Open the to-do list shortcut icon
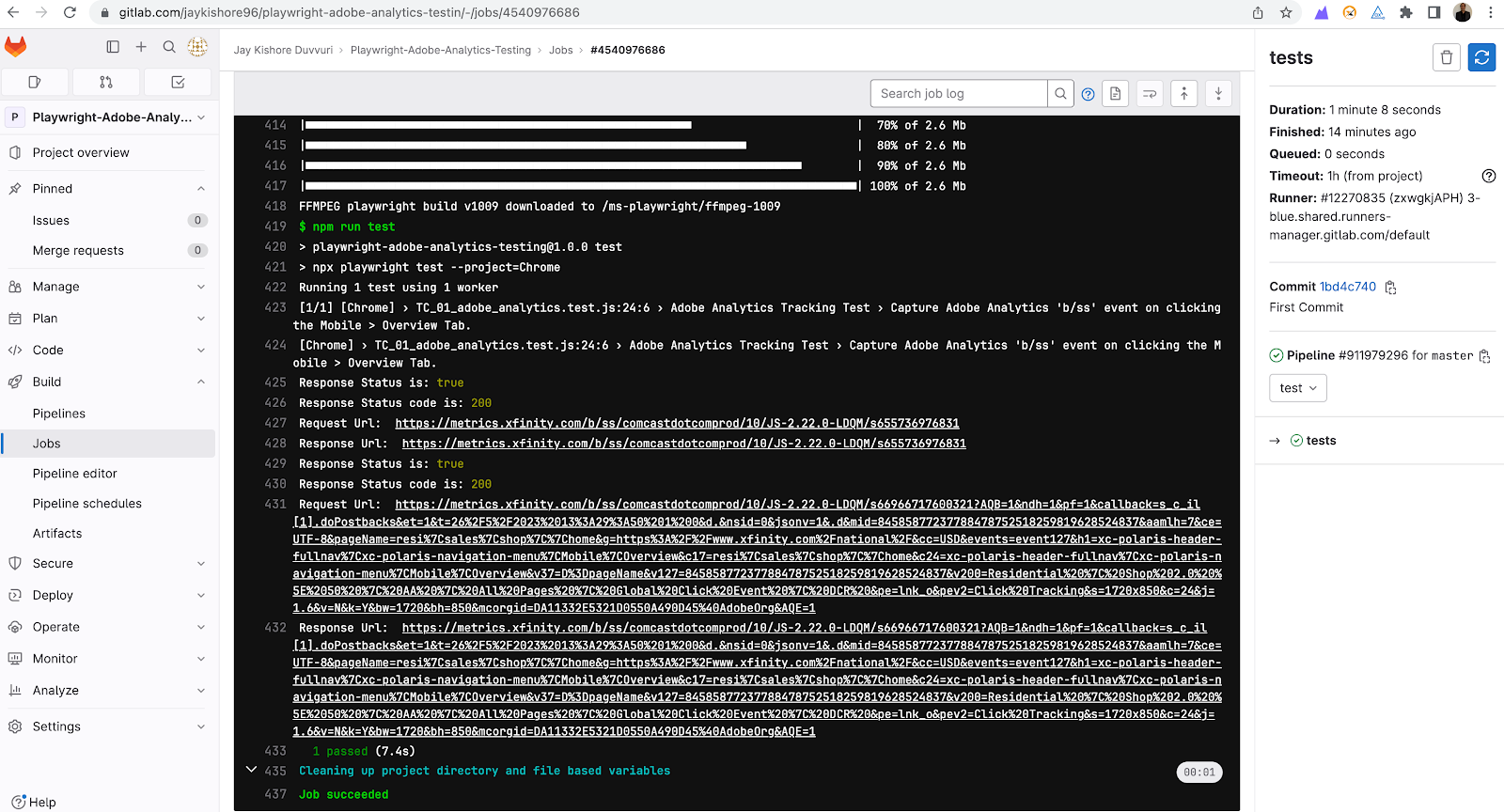Viewport: 1504px width, 812px height. click(178, 82)
